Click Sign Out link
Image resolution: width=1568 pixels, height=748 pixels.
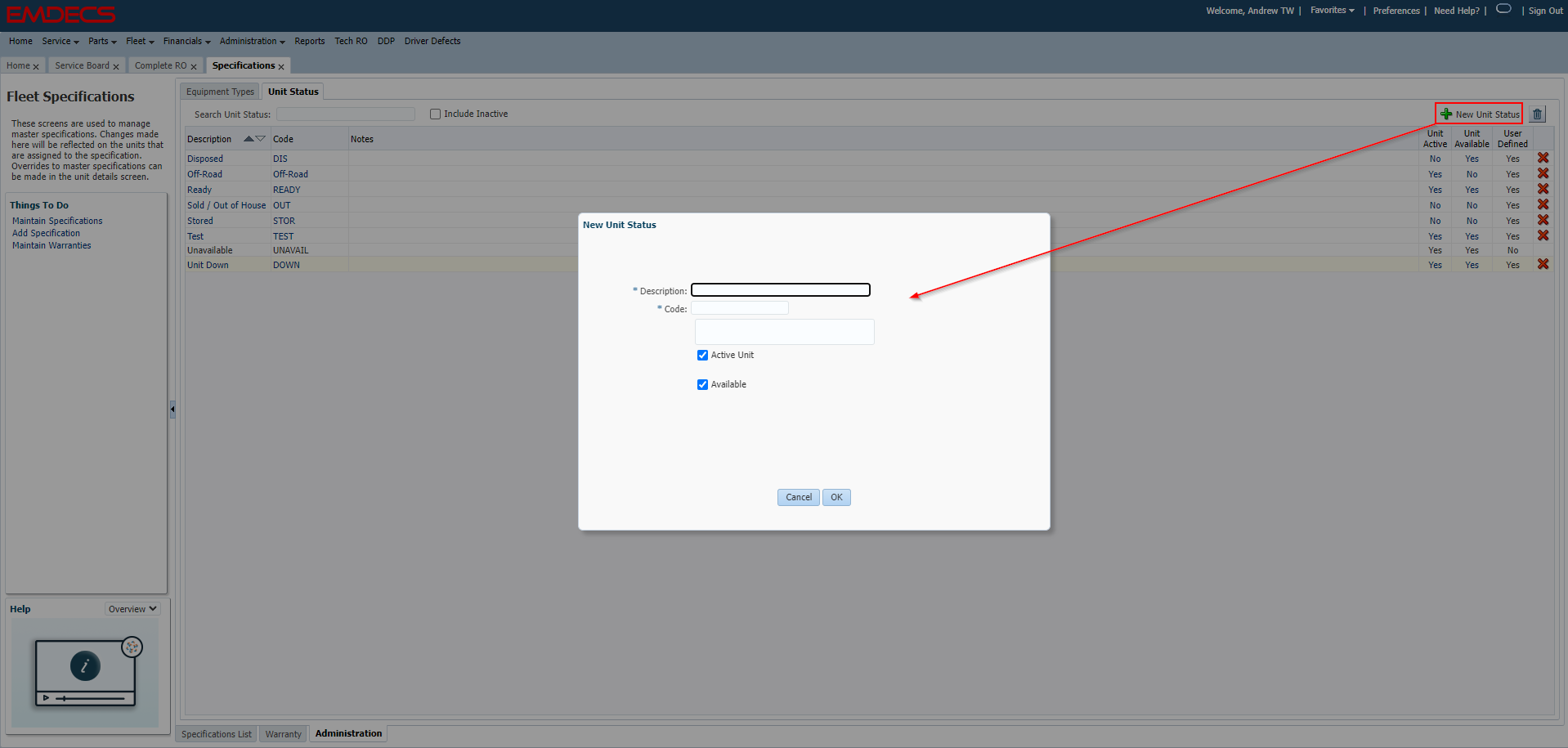[1545, 11]
